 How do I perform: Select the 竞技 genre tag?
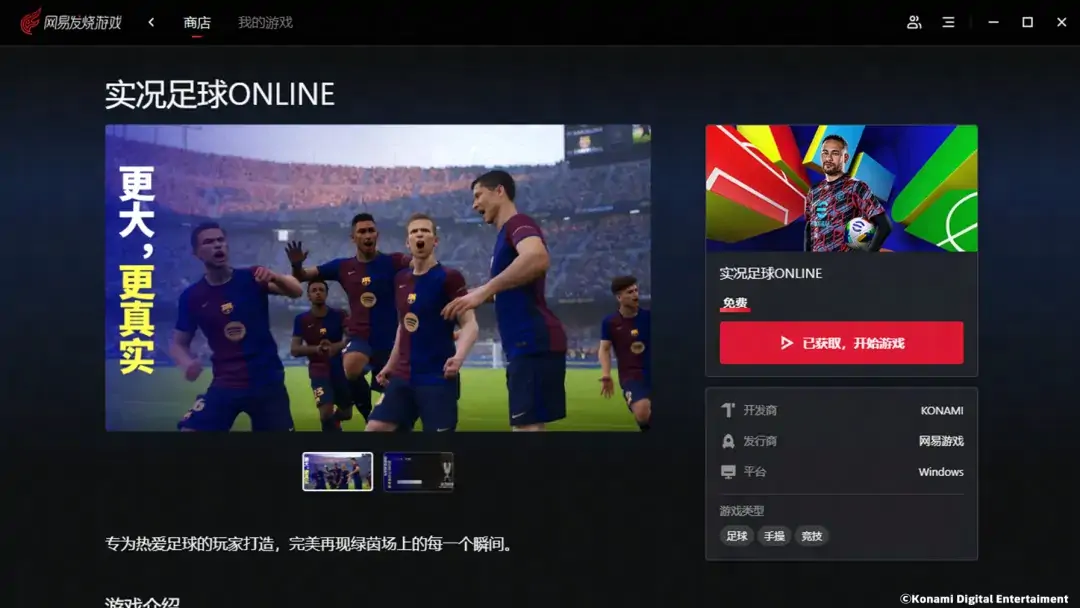812,536
